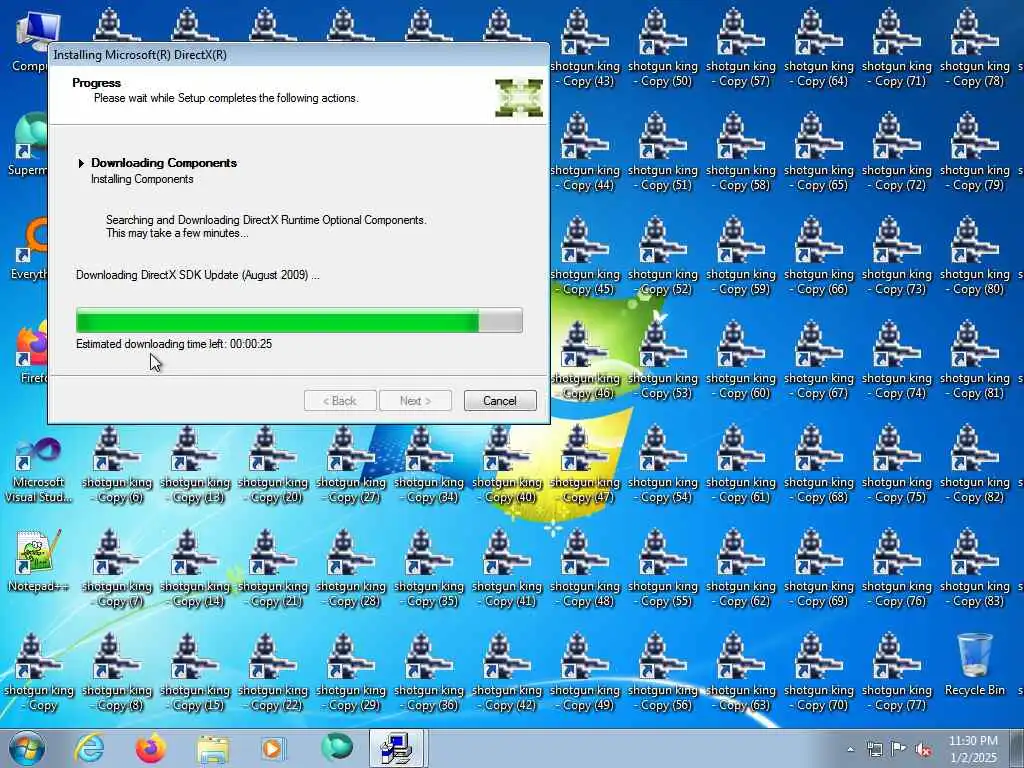
Task: Select the Downloading Components step arrow
Action: (x=81, y=163)
